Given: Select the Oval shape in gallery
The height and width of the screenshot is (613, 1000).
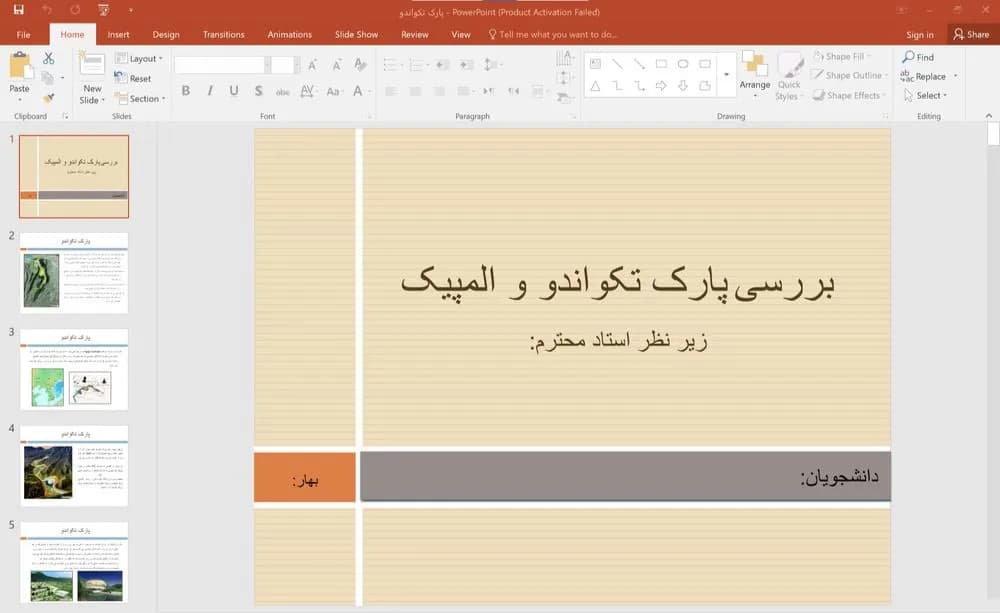Looking at the screenshot, I should point(683,64).
